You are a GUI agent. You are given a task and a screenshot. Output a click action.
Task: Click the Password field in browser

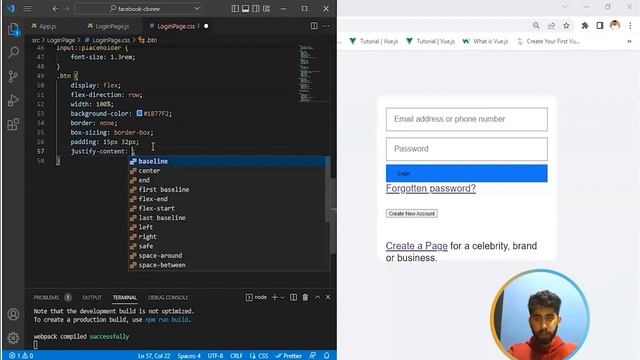(x=467, y=149)
